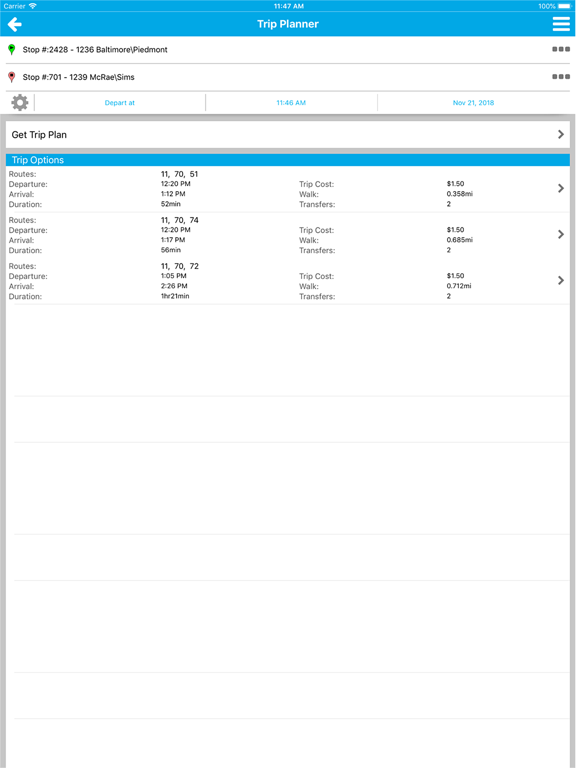Image resolution: width=576 pixels, height=768 pixels.
Task: Tap walk distance 0.685mi
Action: 459,240
